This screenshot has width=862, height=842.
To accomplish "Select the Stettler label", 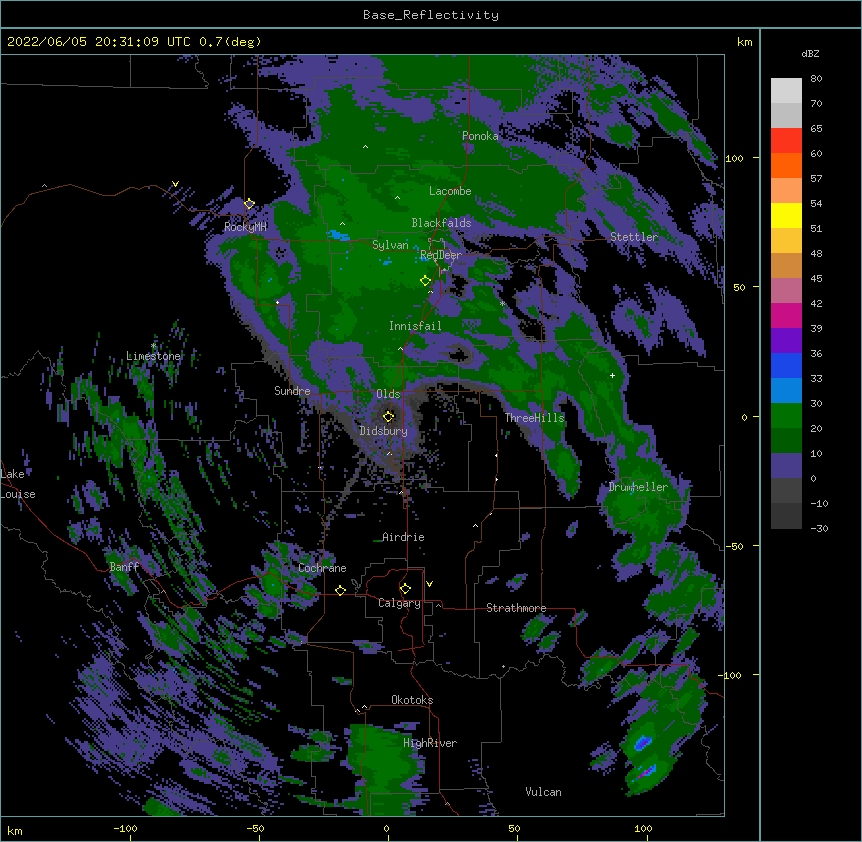I will [x=634, y=237].
